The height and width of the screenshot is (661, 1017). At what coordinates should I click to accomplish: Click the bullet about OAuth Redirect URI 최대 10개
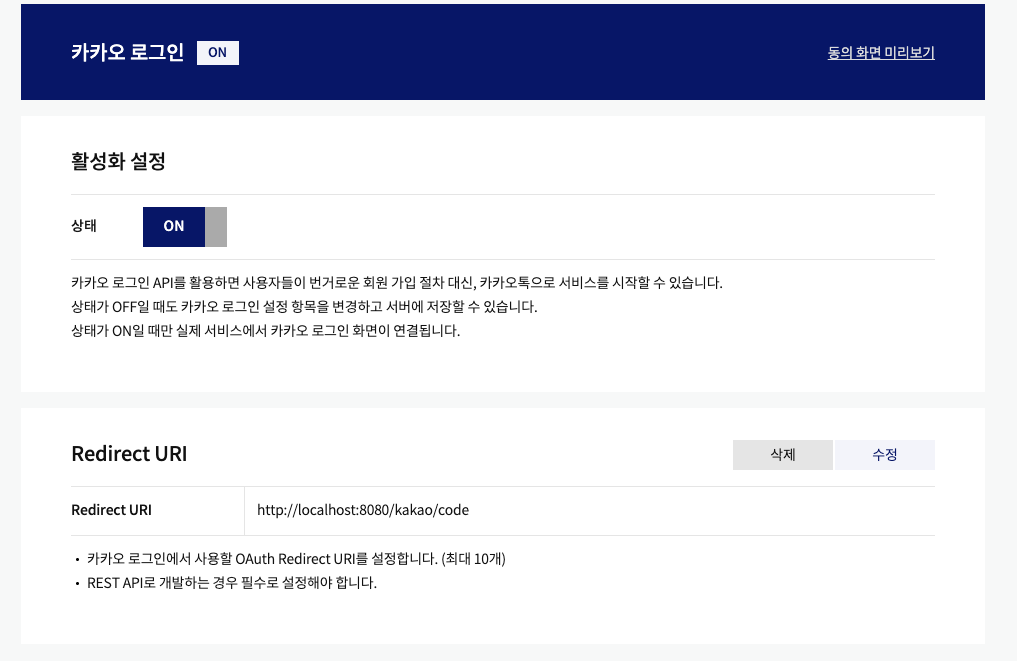click(296, 559)
